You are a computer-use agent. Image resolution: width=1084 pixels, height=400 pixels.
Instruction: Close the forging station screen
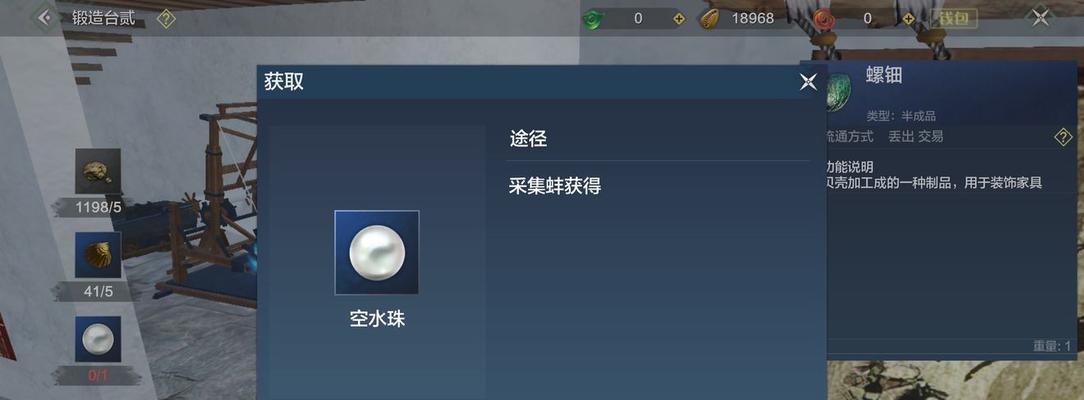[x=1040, y=17]
